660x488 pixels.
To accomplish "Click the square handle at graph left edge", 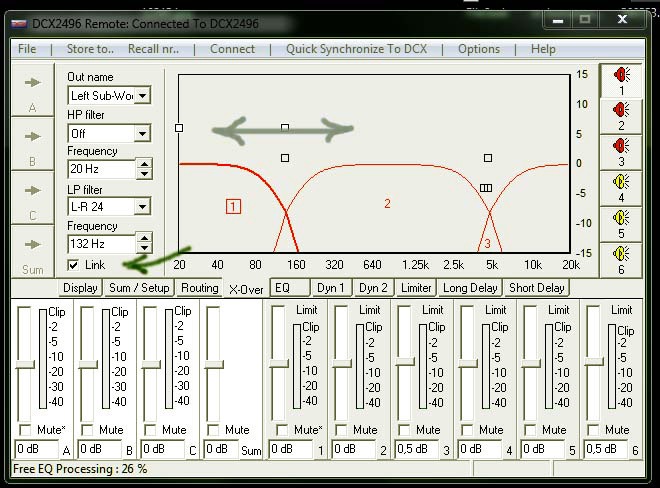I will coord(179,128).
